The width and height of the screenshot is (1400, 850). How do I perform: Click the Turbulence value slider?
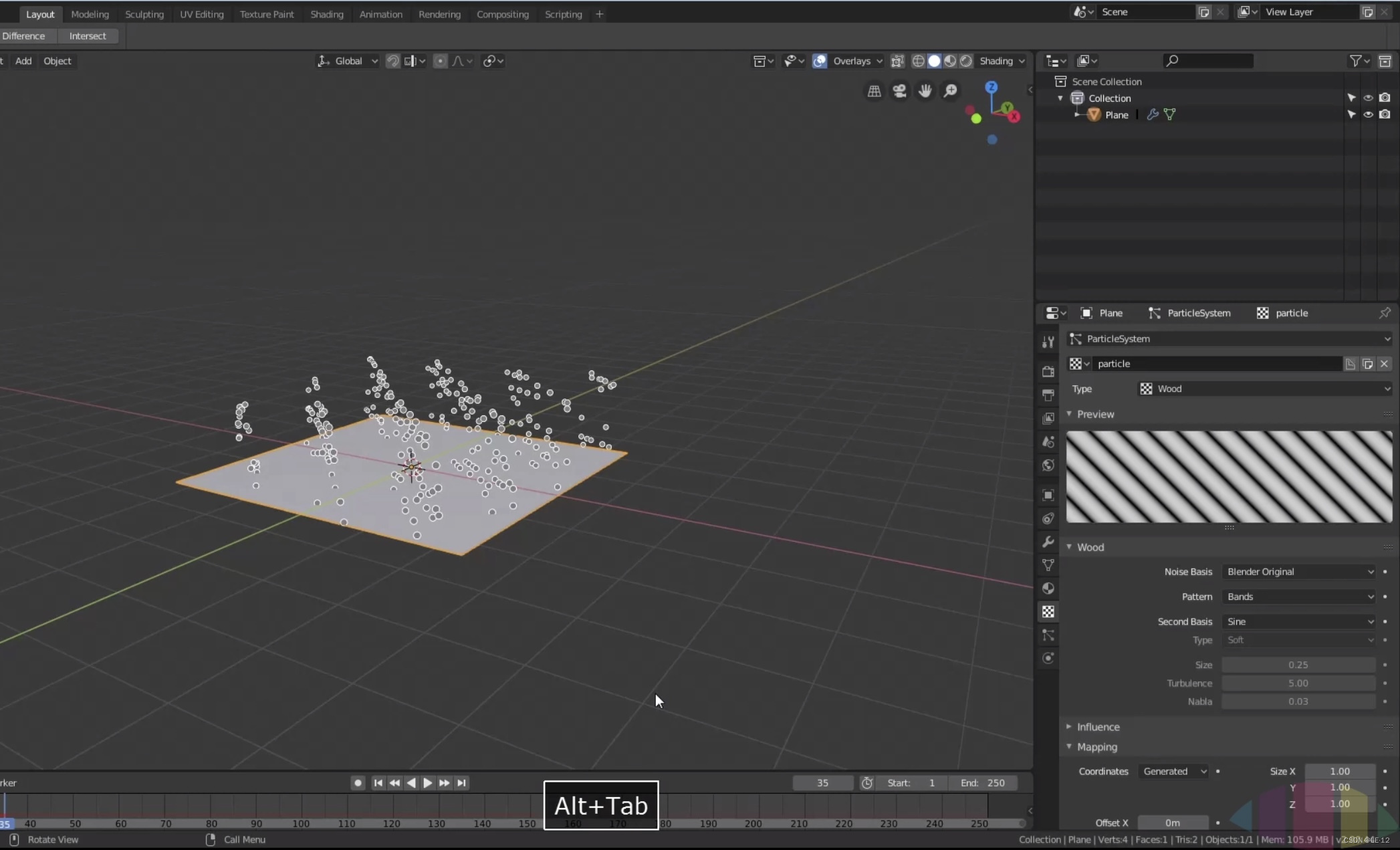tap(1297, 683)
